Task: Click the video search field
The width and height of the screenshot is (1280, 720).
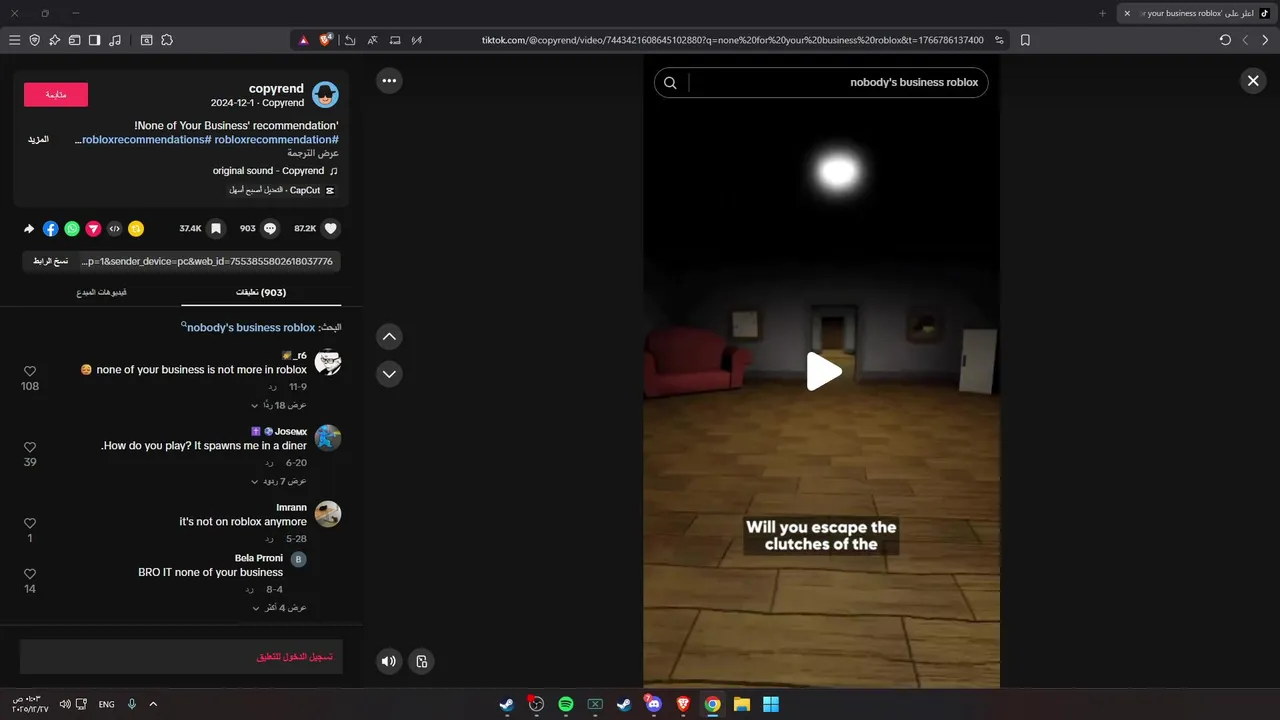Action: pos(821,82)
